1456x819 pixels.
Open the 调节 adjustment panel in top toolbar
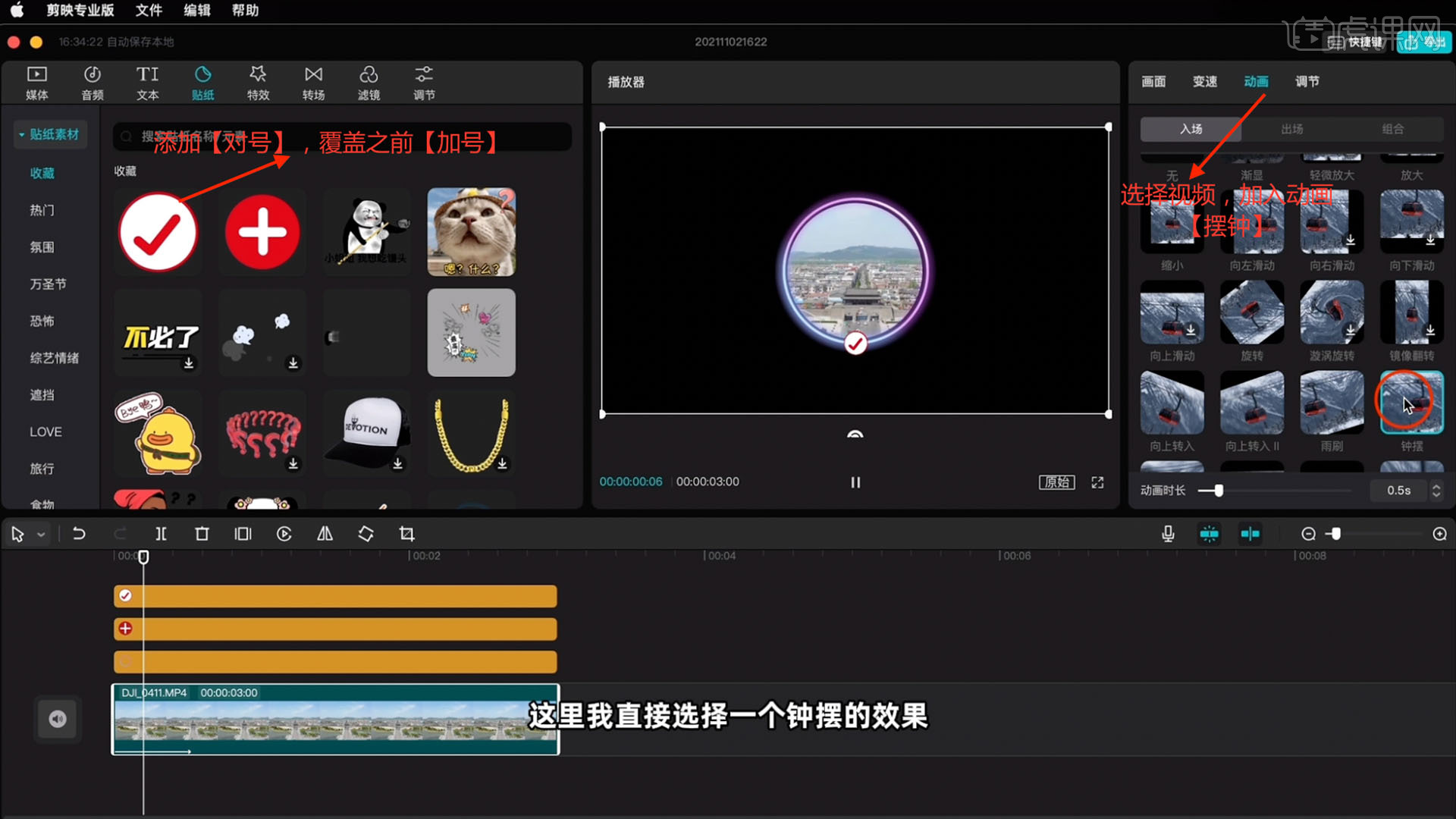[x=424, y=83]
